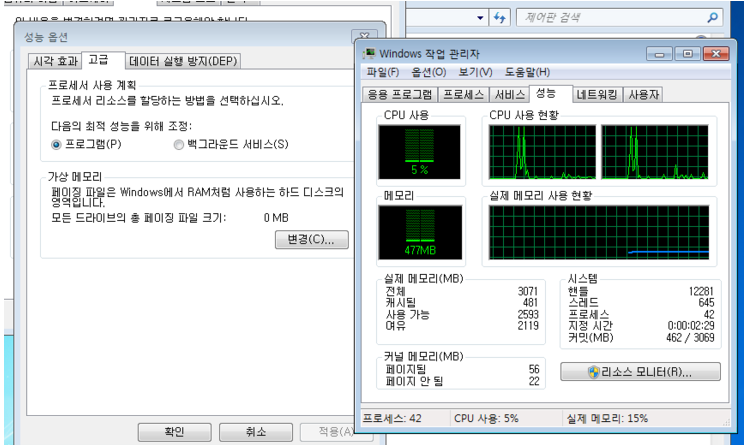The height and width of the screenshot is (445, 745).
Task: Click the paging file size value 0 MB
Action: [276, 218]
